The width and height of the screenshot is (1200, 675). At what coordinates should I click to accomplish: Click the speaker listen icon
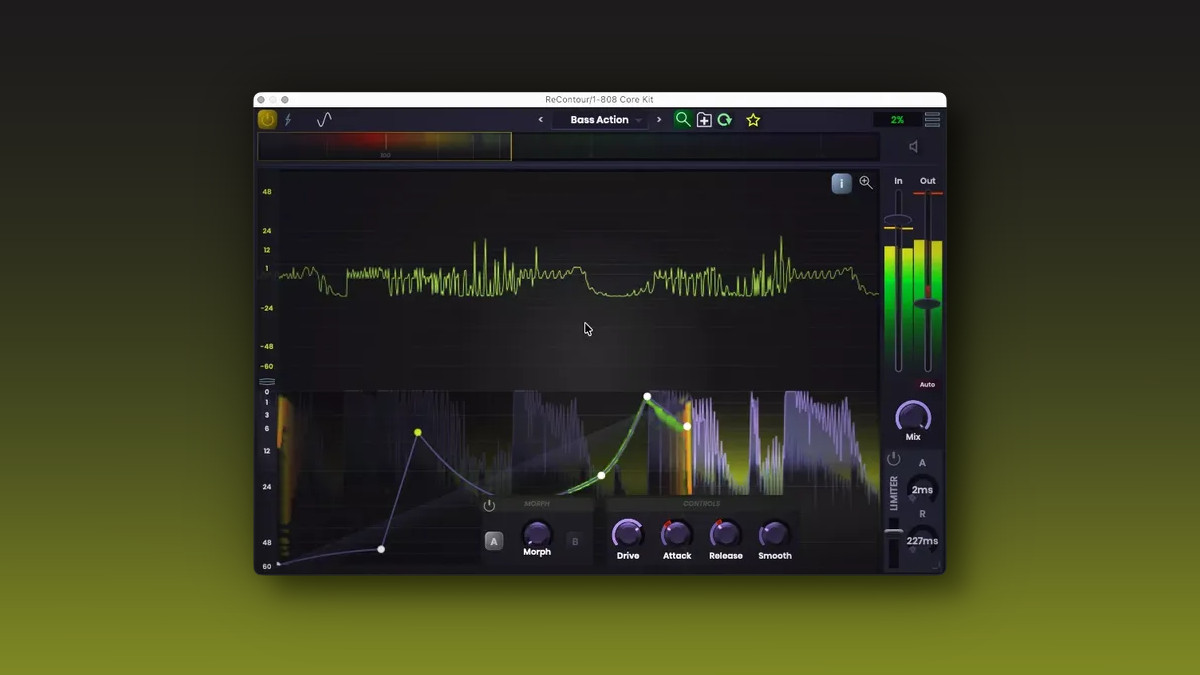[x=913, y=147]
